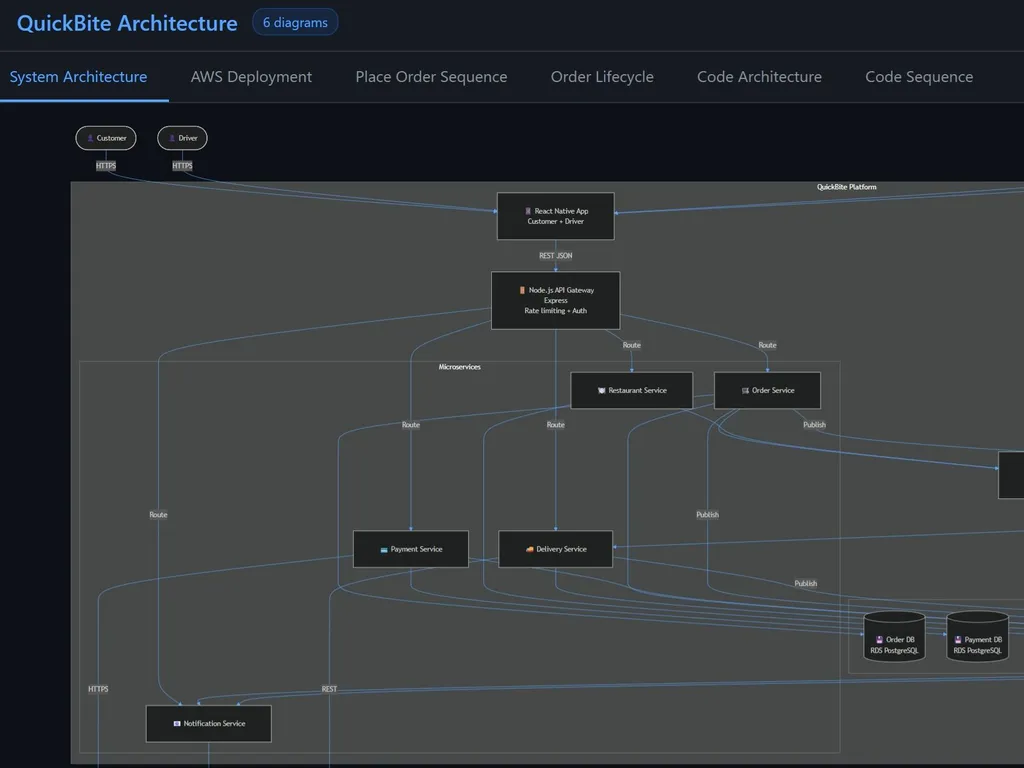
Task: Click the Route label above Delivery Service
Action: click(x=556, y=425)
